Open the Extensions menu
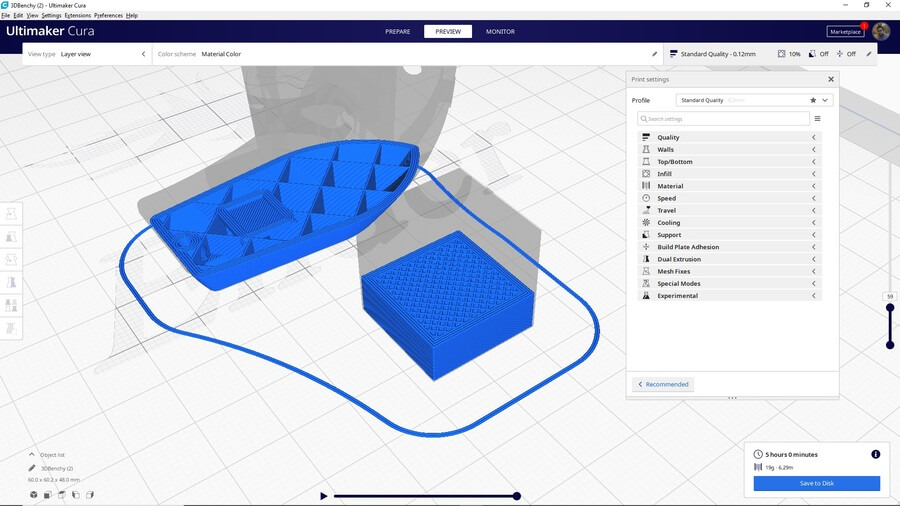This screenshot has width=900, height=506. pos(77,16)
